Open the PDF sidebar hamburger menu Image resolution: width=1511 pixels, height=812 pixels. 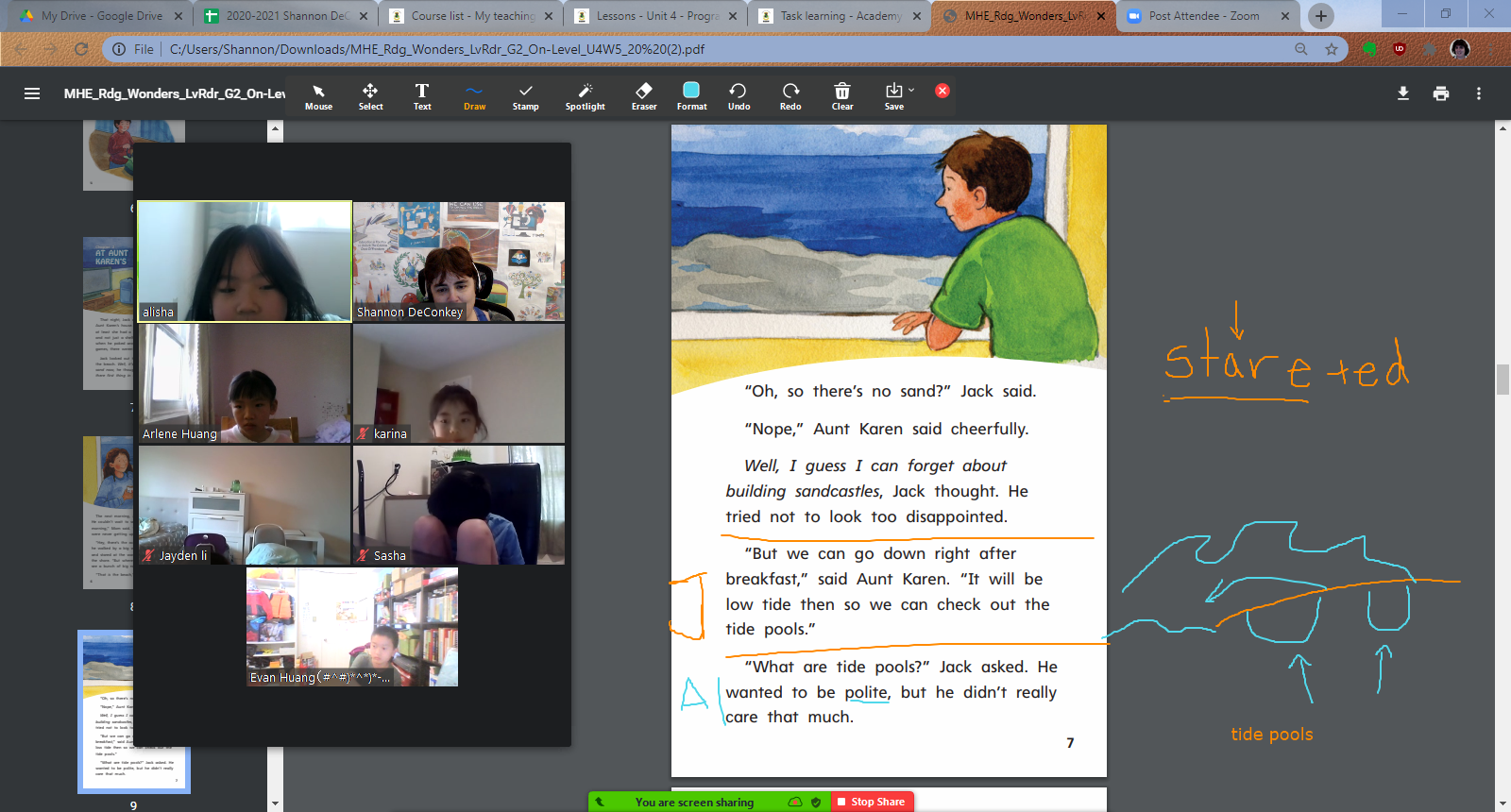click(32, 93)
